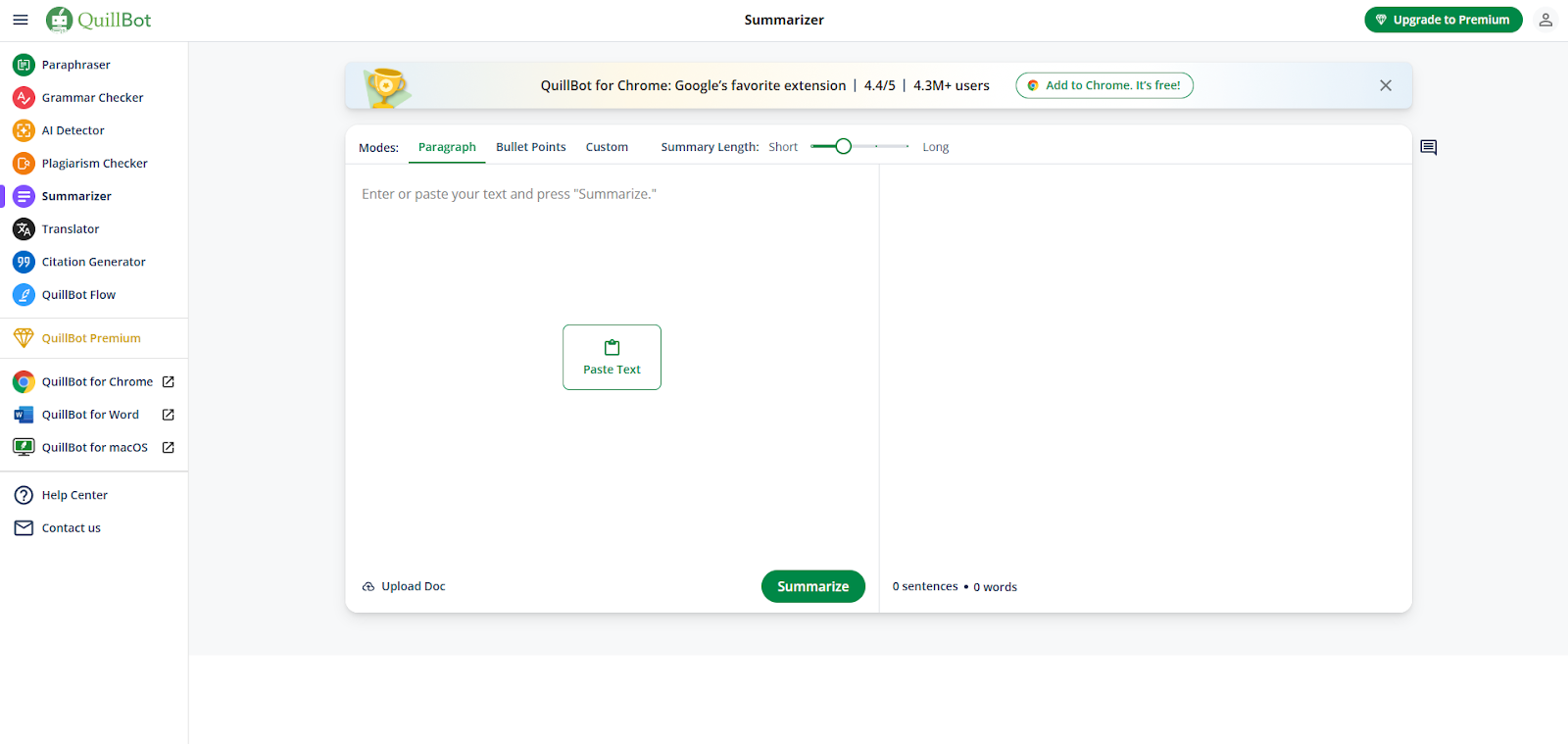
Task: Open the user account profile icon
Action: (1545, 20)
